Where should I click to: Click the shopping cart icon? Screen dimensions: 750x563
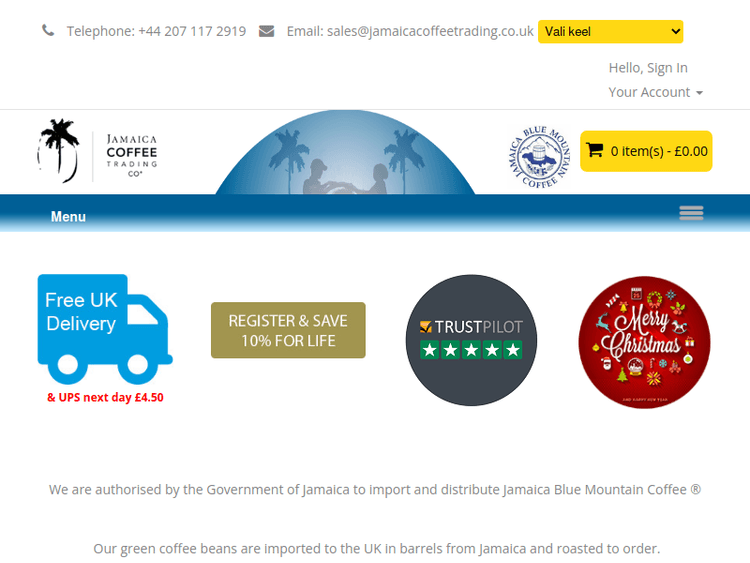595,151
